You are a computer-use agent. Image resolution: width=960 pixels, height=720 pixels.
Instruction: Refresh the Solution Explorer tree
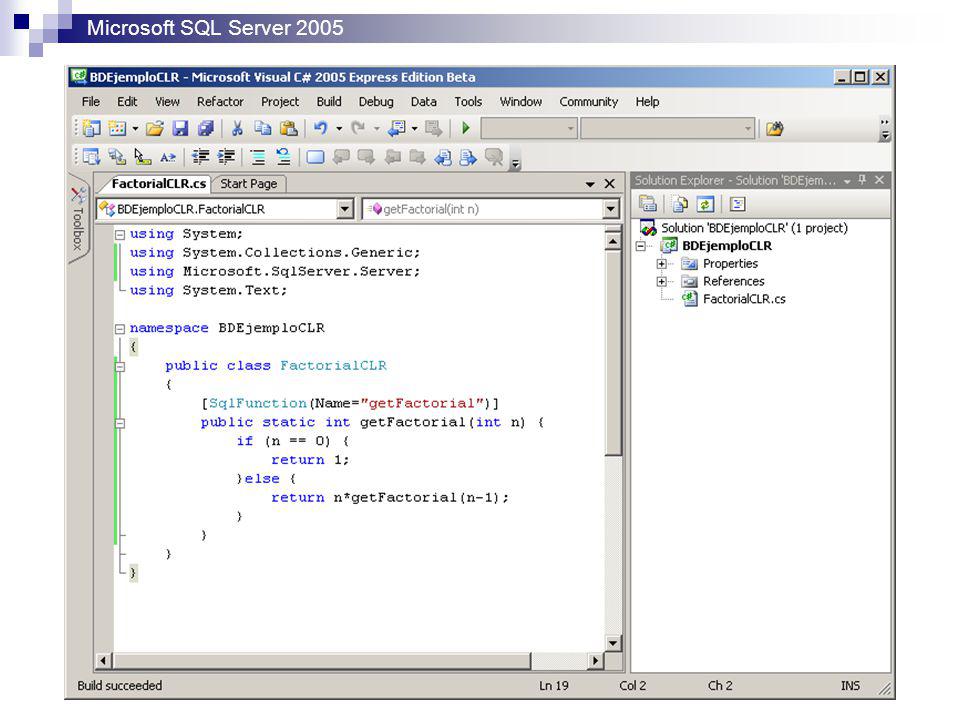click(x=705, y=203)
